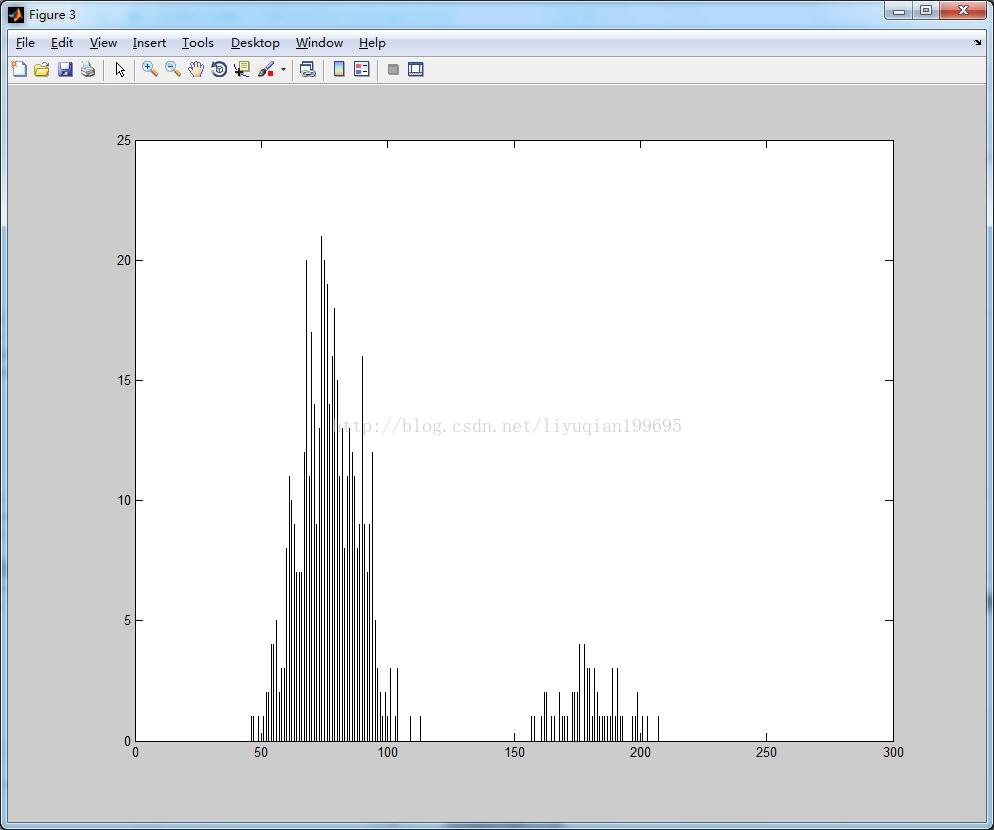Select the Pan hand tool
This screenshot has width=994, height=830.
(196, 69)
